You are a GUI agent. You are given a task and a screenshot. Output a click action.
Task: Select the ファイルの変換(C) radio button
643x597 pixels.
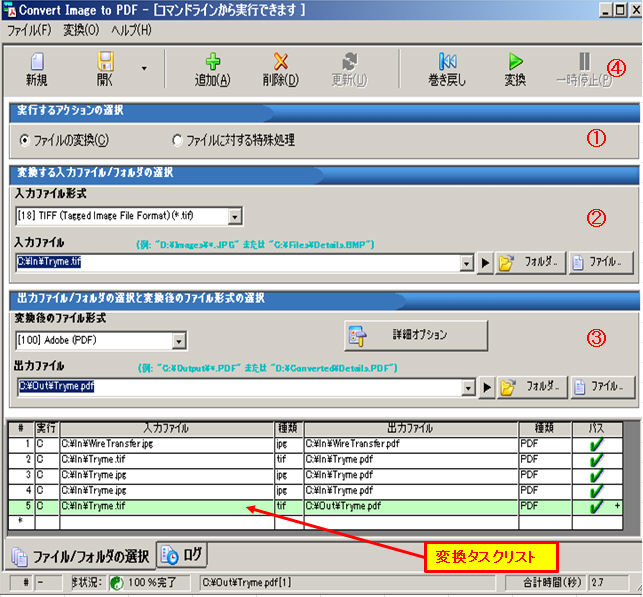point(25,140)
